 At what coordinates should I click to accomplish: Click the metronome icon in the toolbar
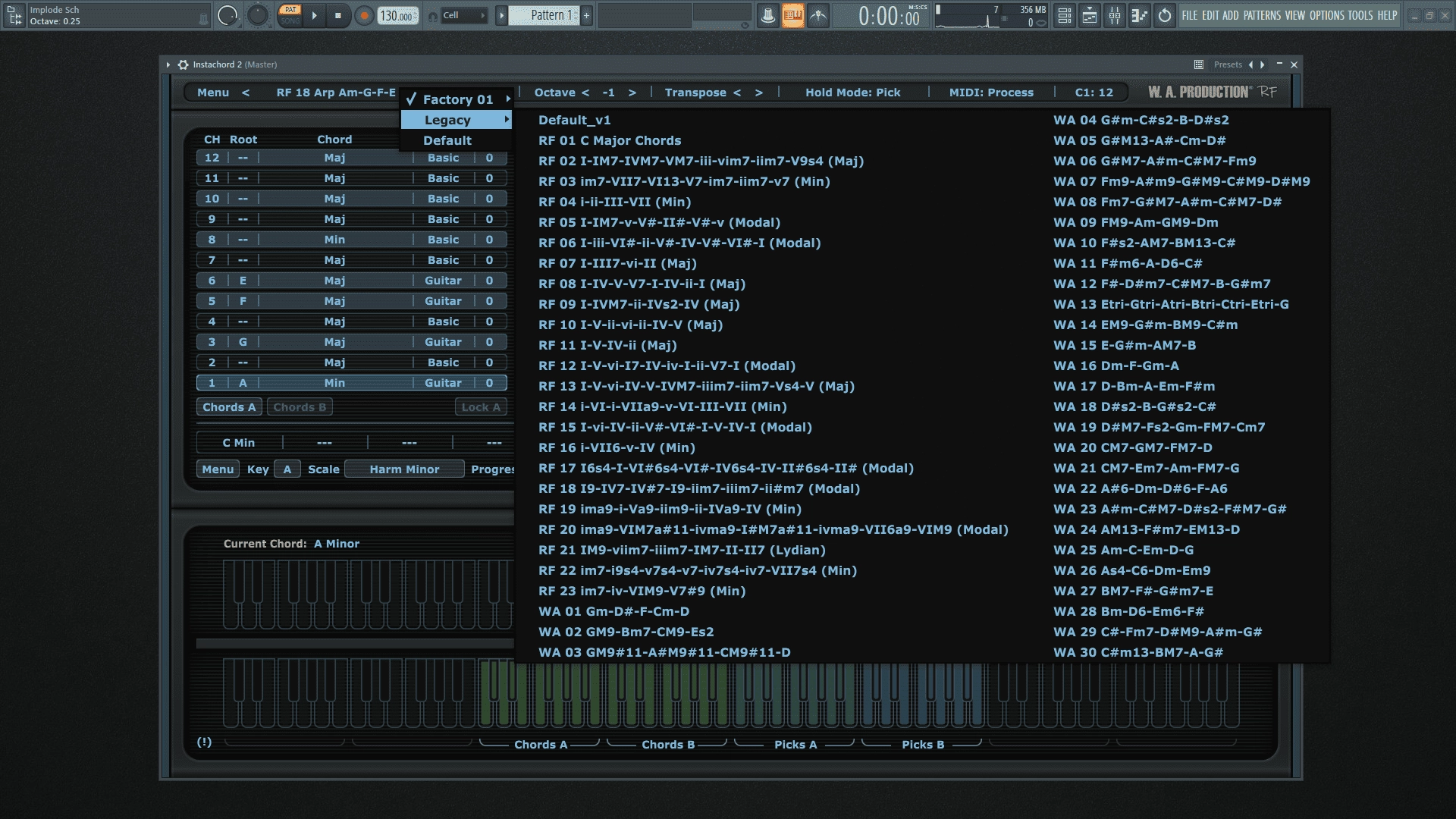tap(767, 15)
